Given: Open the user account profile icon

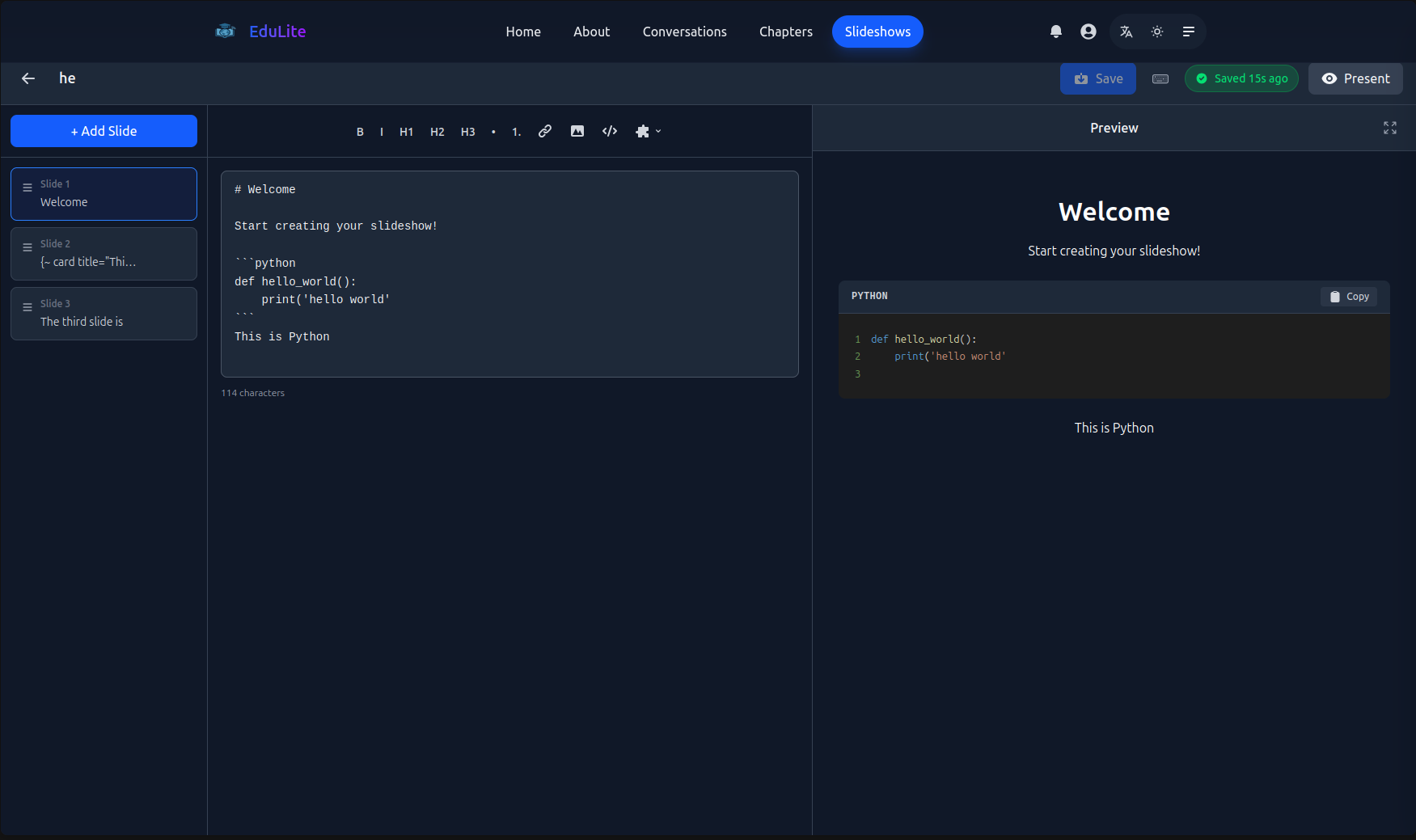Looking at the screenshot, I should (1088, 32).
